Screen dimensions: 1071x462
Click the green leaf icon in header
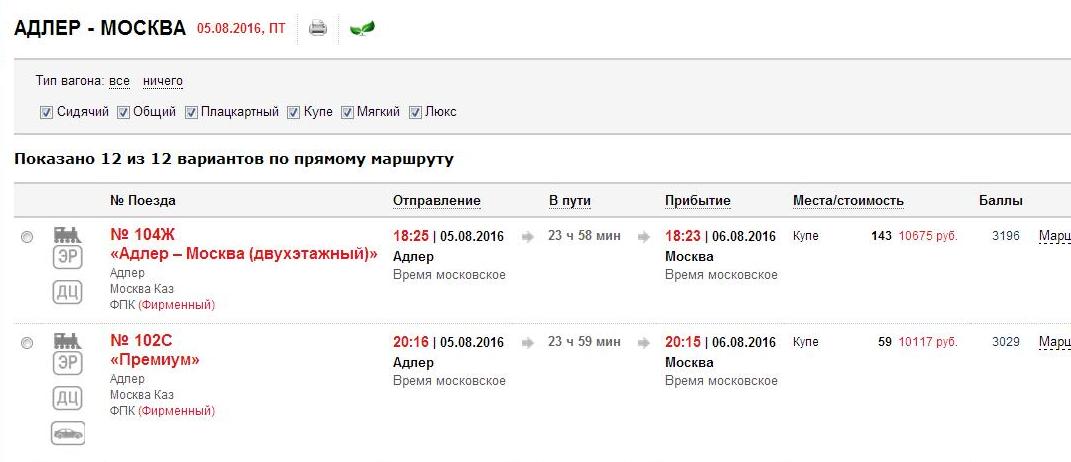click(x=362, y=28)
